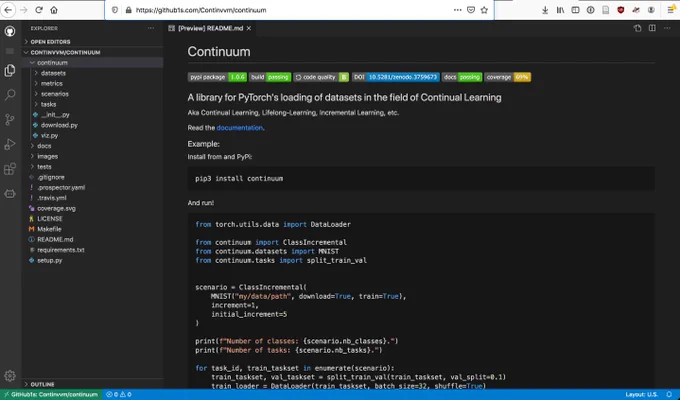The image size is (680, 400).
Task: Expand the datasets folder
Action: pos(92,73)
